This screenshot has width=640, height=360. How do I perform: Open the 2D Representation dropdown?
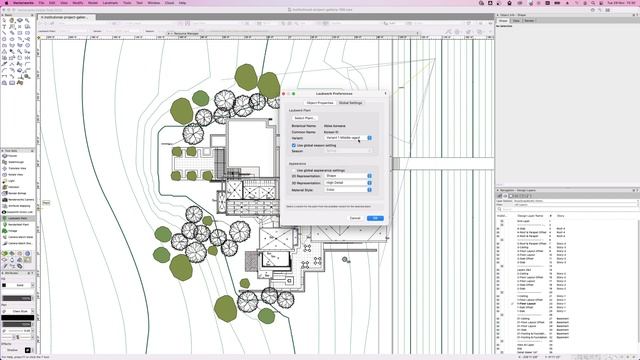(348, 176)
